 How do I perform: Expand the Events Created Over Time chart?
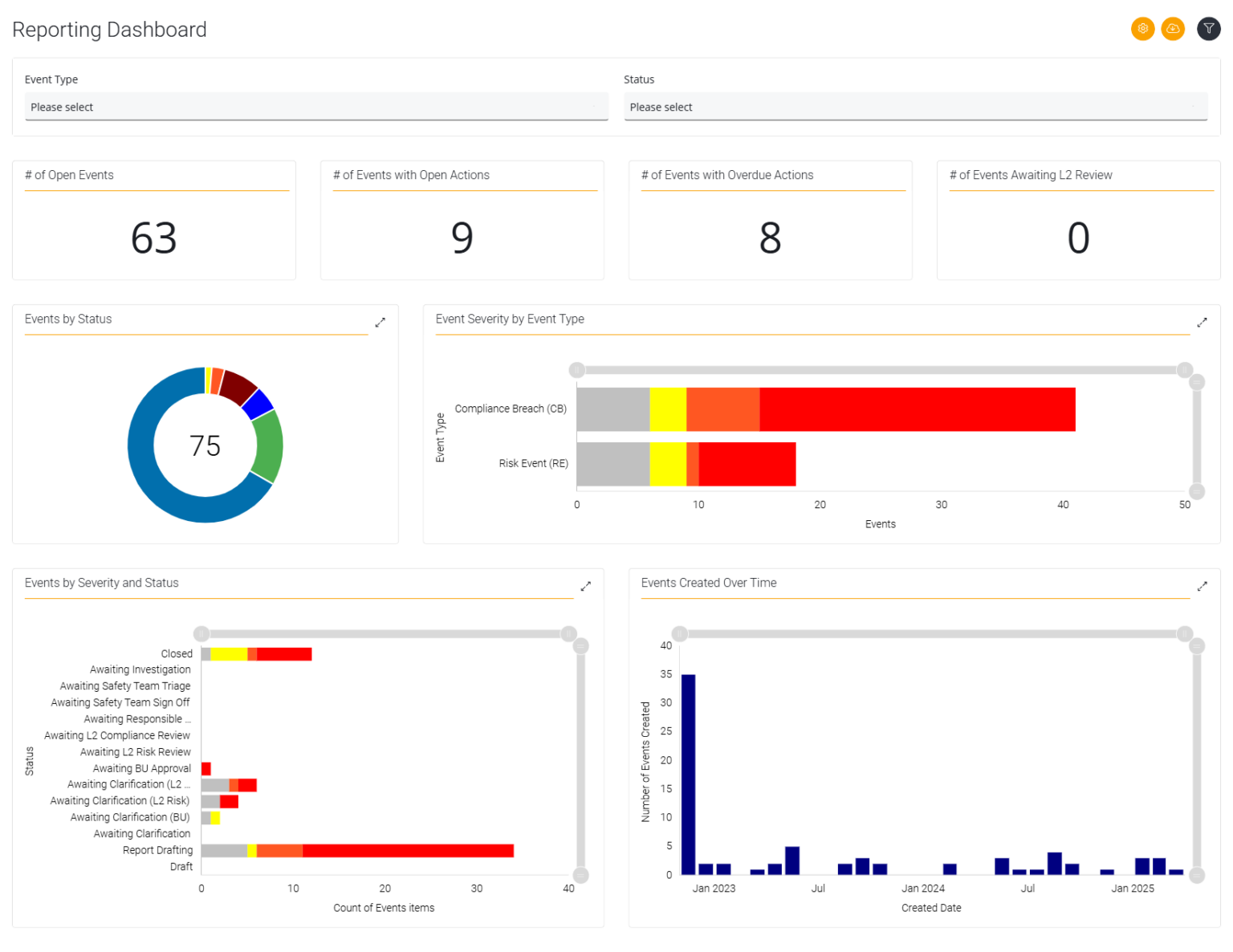pos(1202,585)
